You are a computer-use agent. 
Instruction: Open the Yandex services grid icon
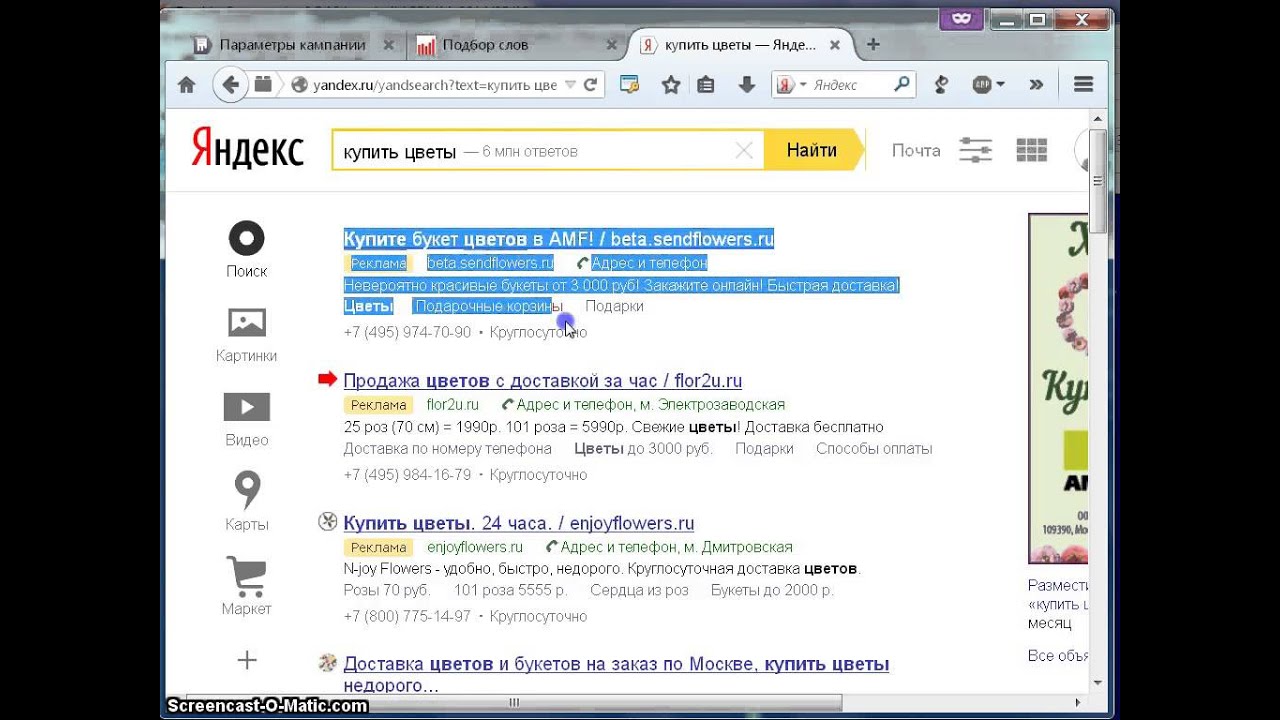coord(1031,150)
